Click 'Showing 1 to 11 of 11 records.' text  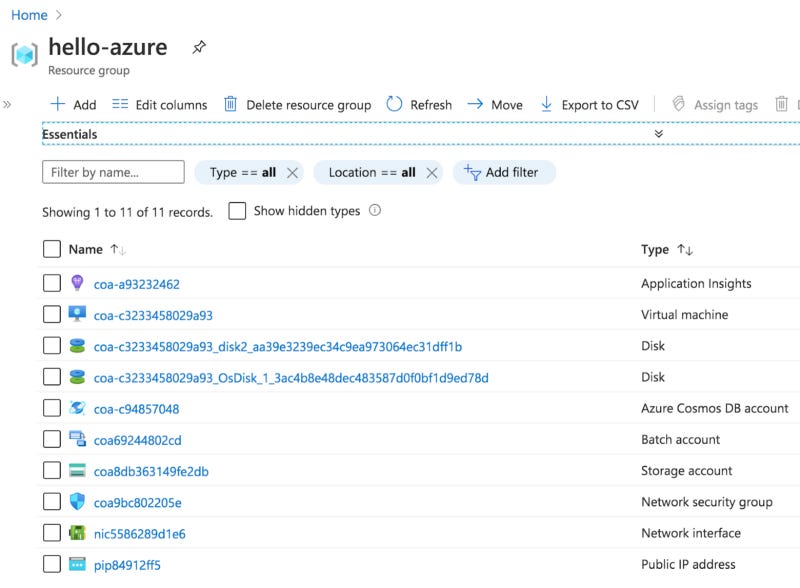128,212
